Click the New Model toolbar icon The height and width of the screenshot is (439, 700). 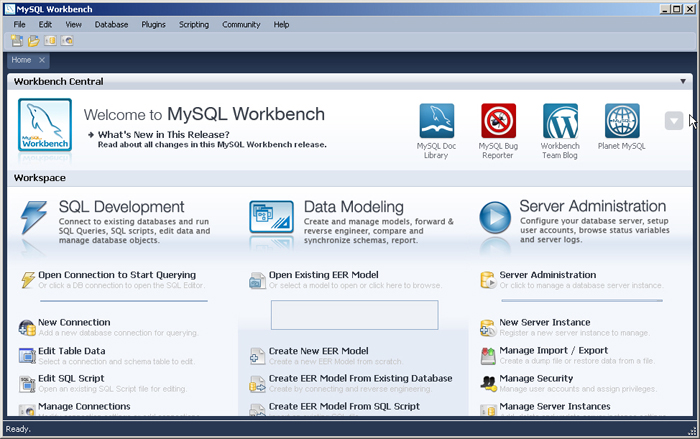point(17,41)
